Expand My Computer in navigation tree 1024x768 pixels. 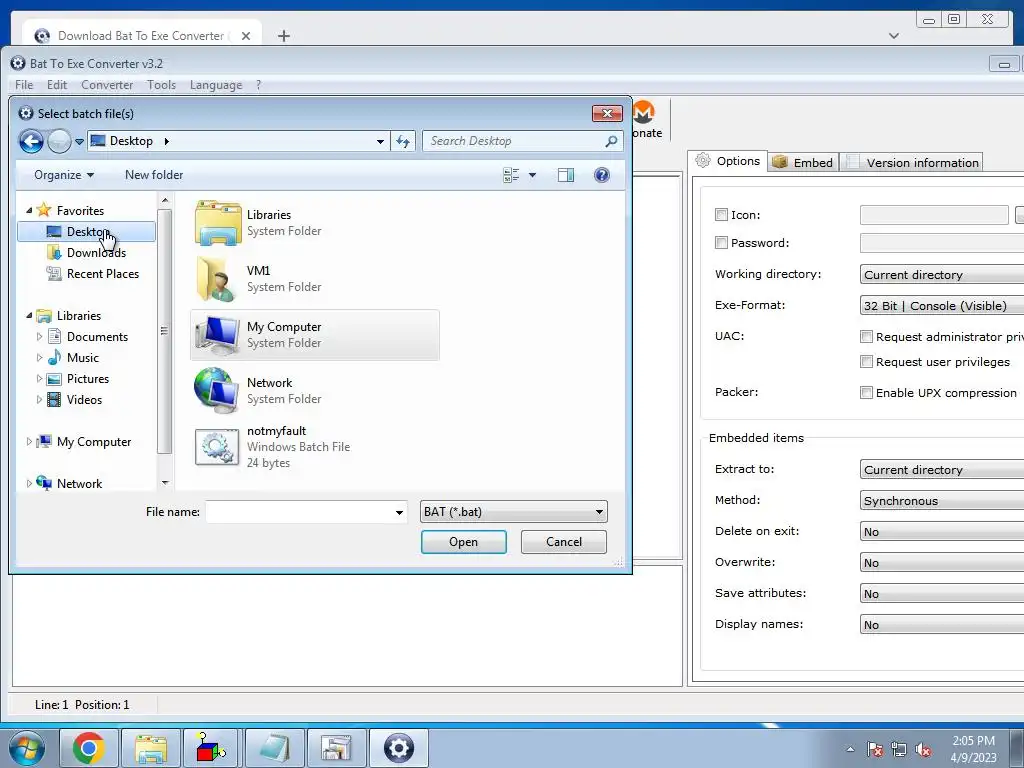click(x=29, y=442)
